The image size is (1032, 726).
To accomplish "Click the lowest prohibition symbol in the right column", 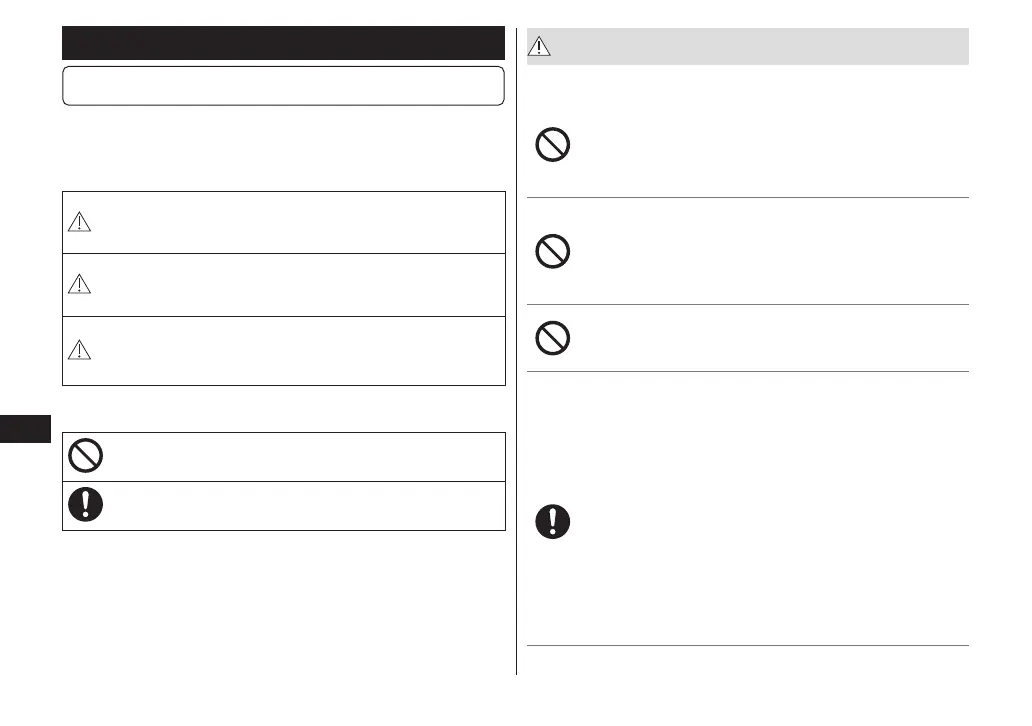I will [553, 338].
